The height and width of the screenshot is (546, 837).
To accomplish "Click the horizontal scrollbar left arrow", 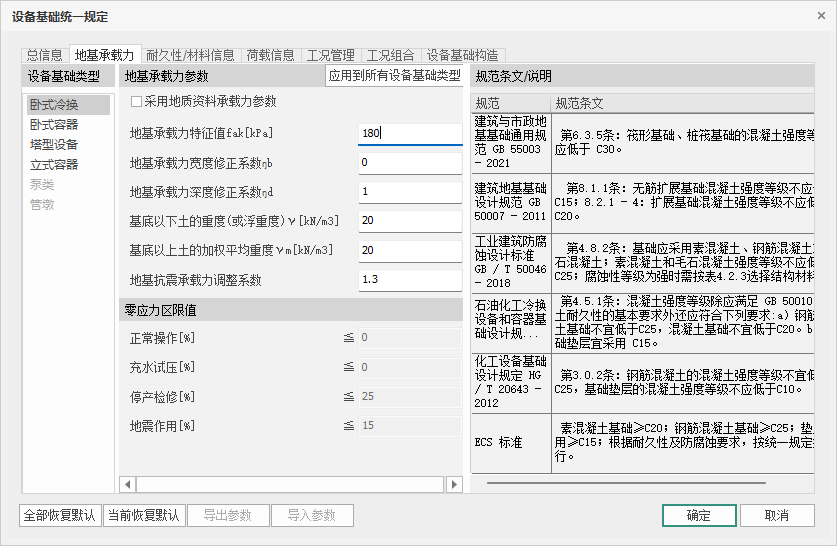I will click(x=128, y=485).
